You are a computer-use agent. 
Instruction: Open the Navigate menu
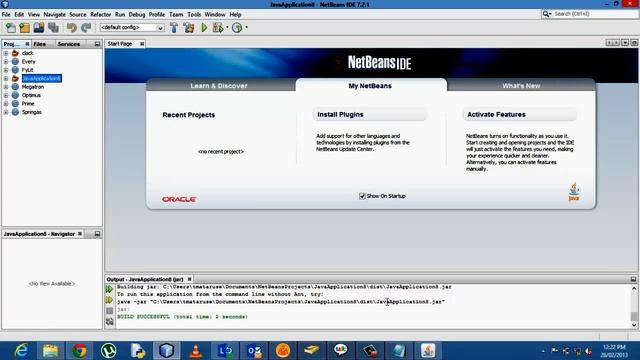[x=55, y=14]
